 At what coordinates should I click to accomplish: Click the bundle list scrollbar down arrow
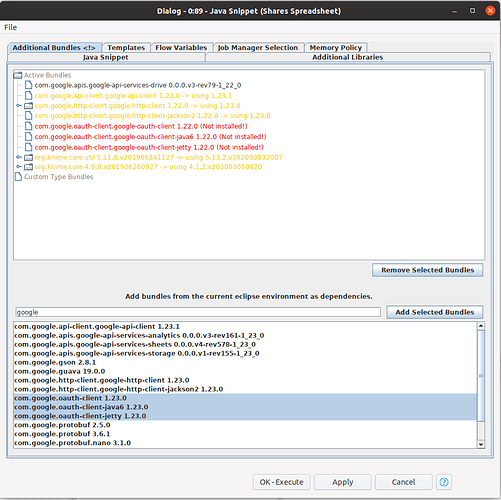click(x=481, y=444)
